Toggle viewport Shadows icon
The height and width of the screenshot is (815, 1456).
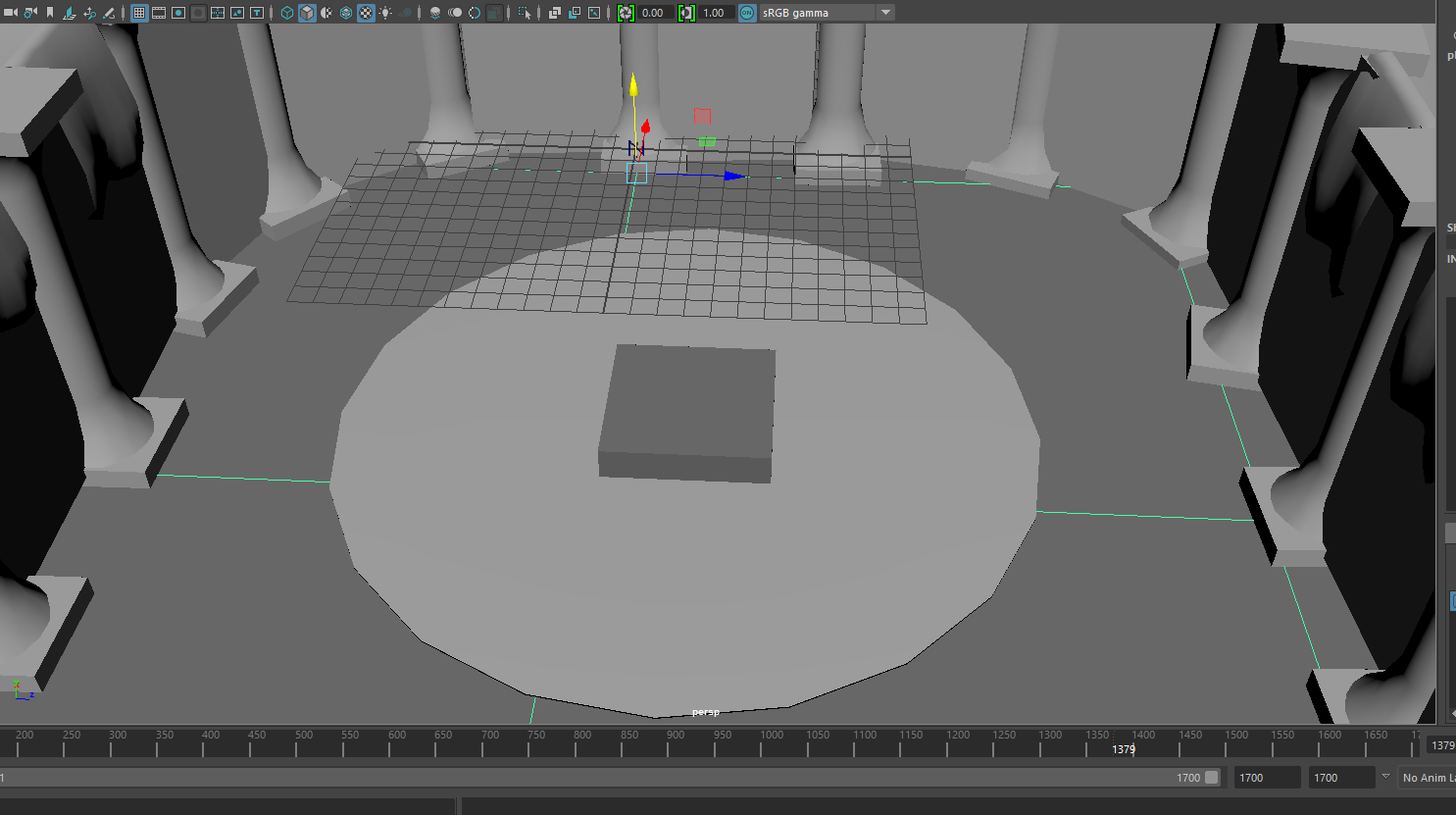coord(405,13)
